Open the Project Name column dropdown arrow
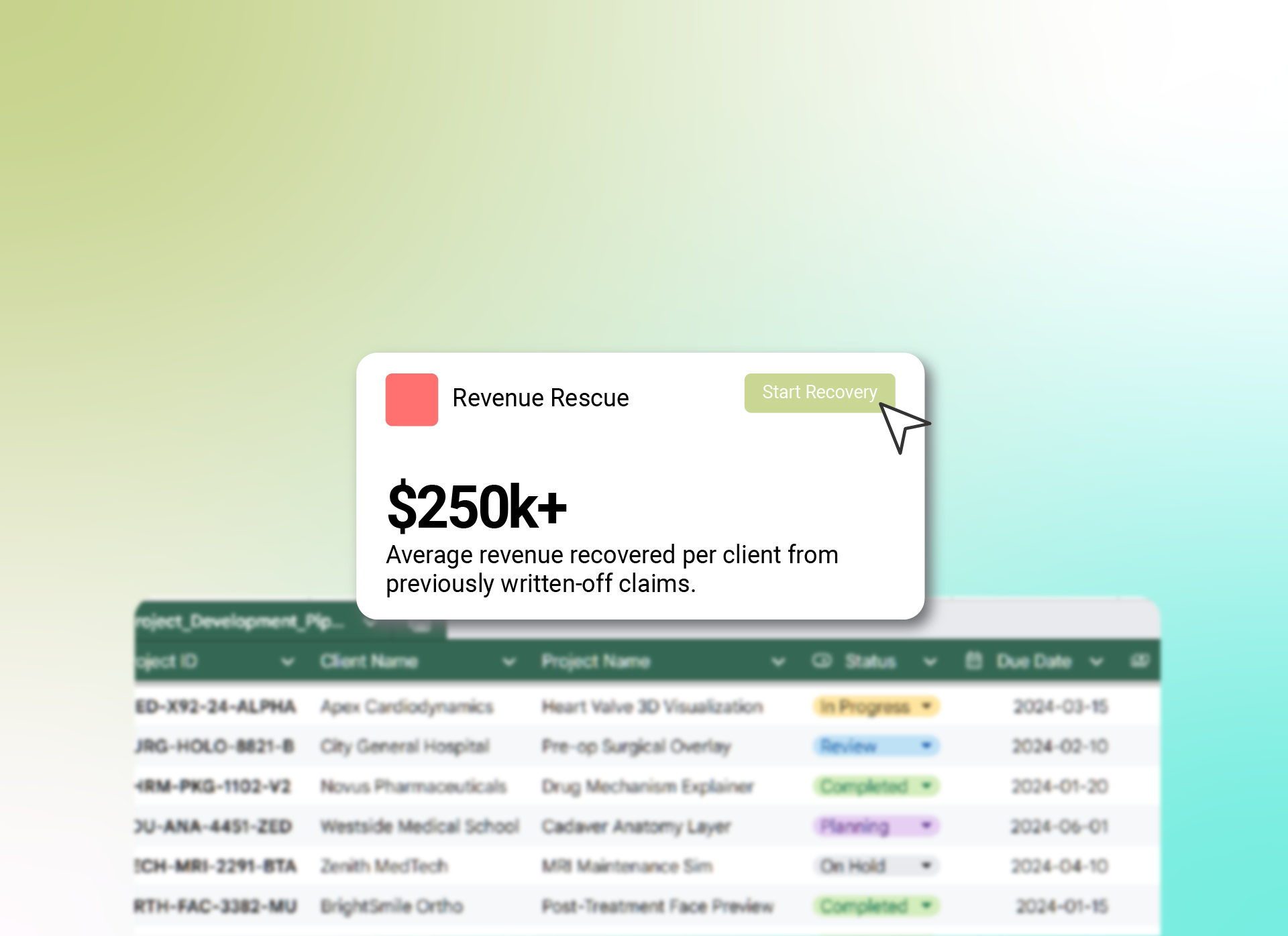This screenshot has height=936, width=1288. click(778, 662)
